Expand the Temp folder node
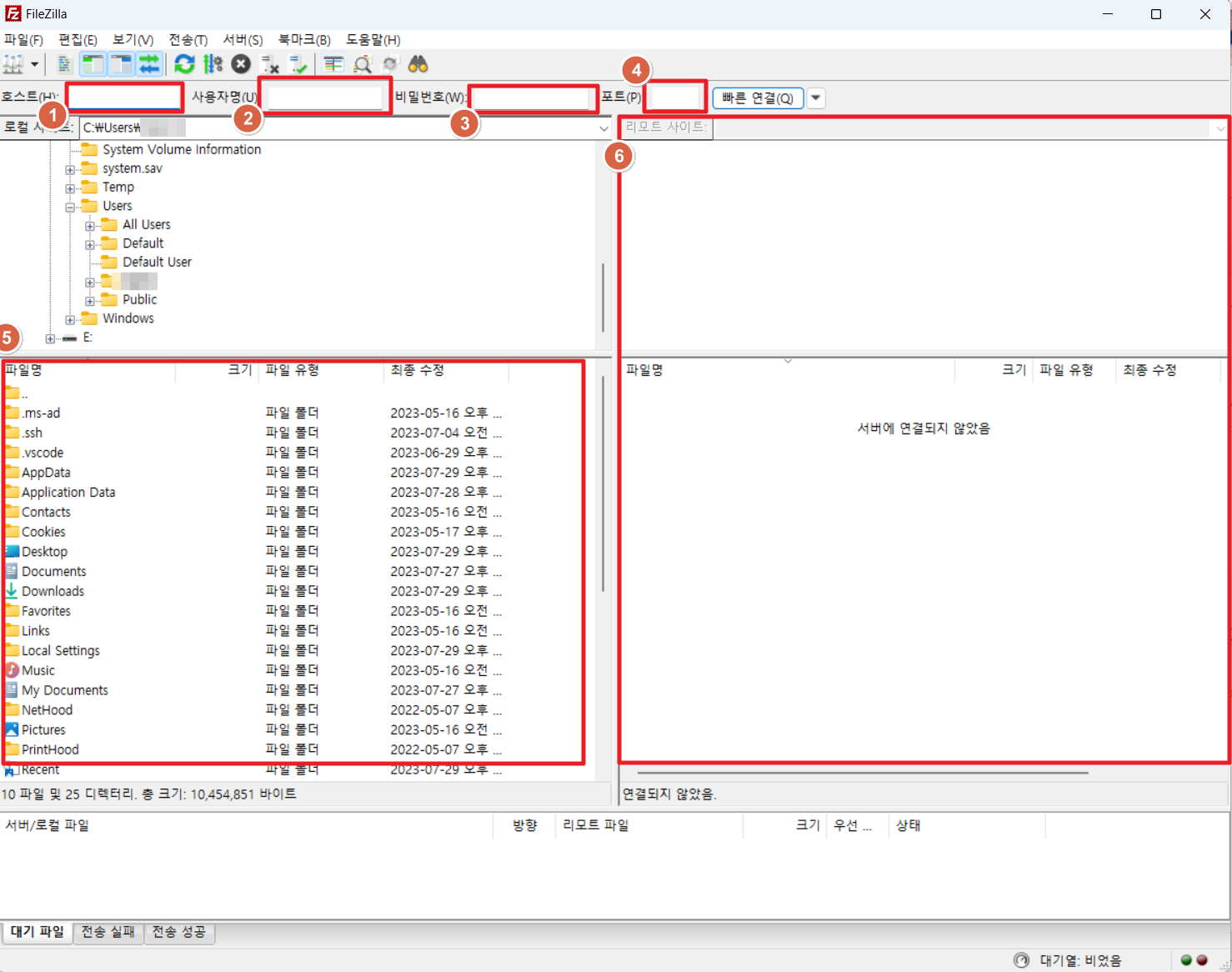 (70, 188)
